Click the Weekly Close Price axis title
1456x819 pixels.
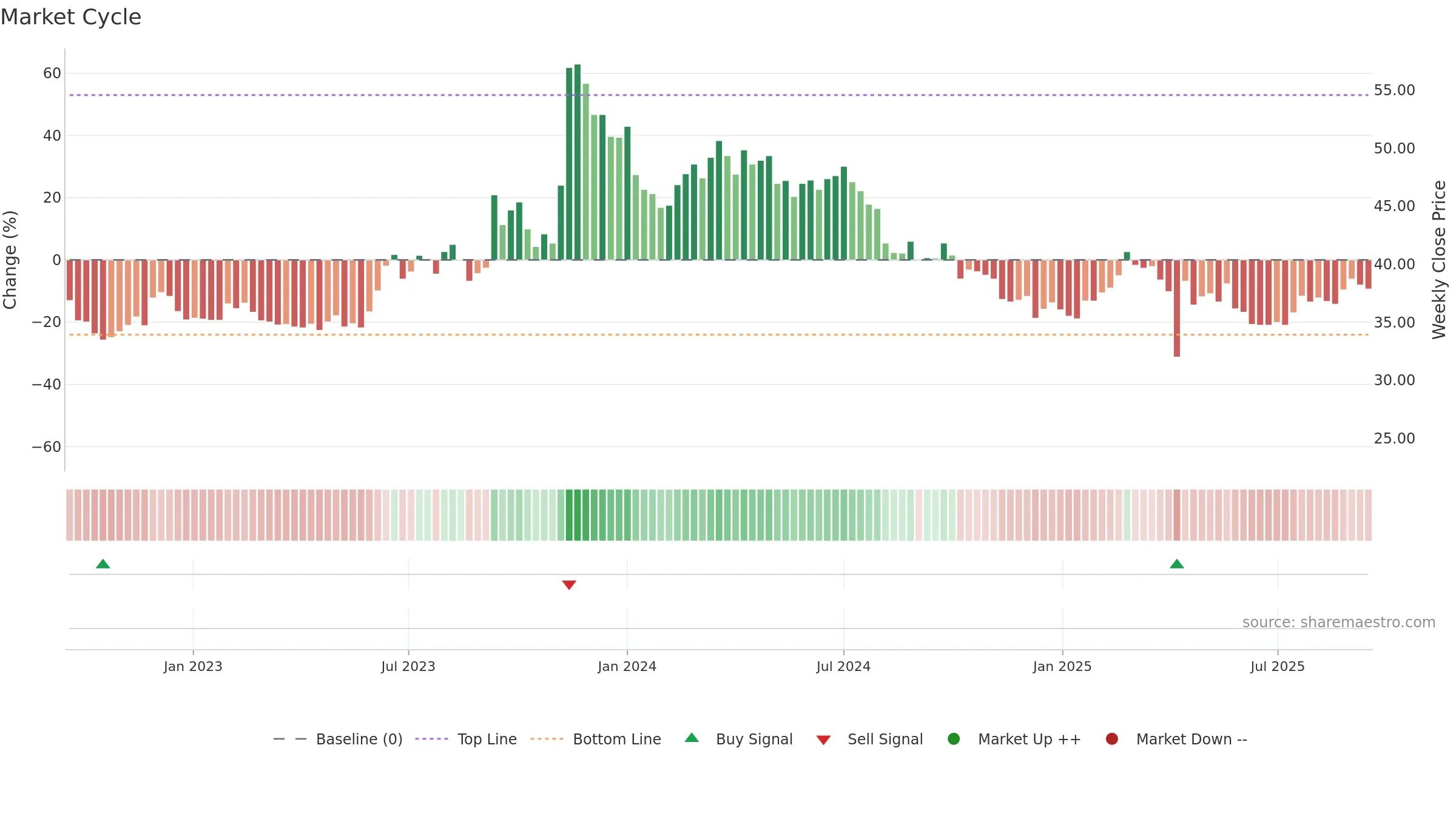(x=1439, y=260)
